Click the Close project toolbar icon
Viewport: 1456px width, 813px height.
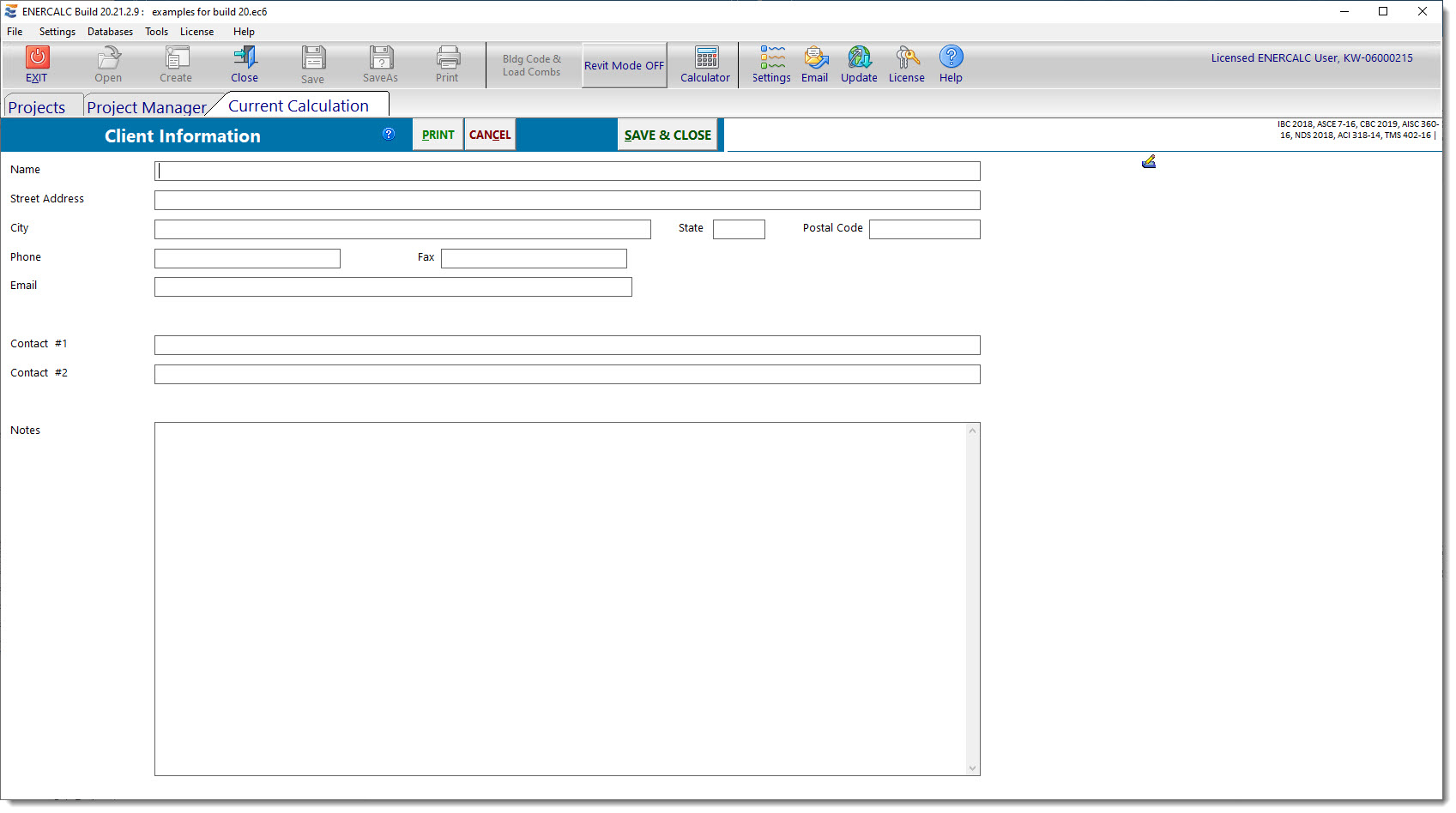pyautogui.click(x=245, y=57)
